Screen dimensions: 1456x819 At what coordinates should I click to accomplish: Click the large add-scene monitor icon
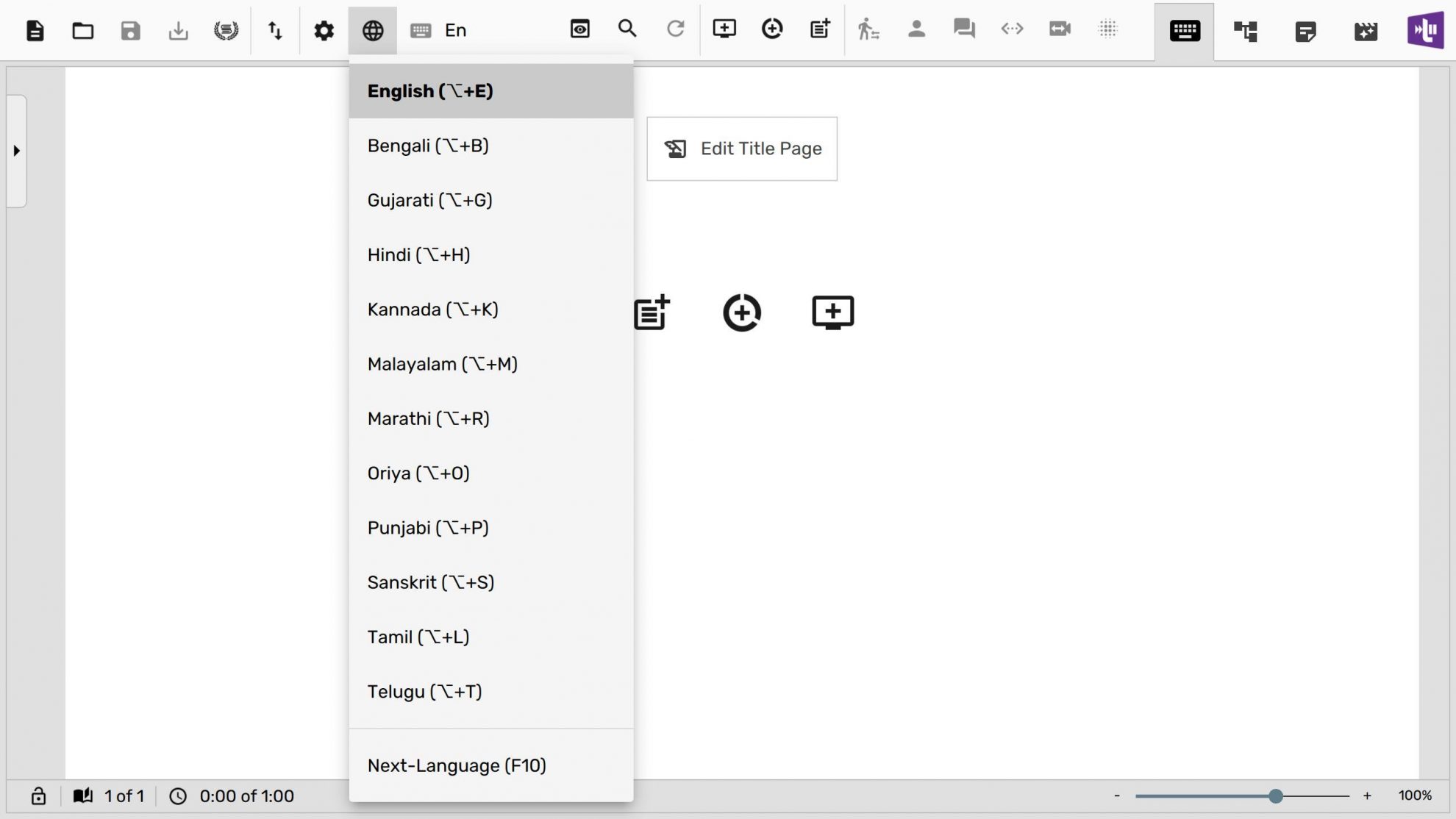pyautogui.click(x=832, y=312)
